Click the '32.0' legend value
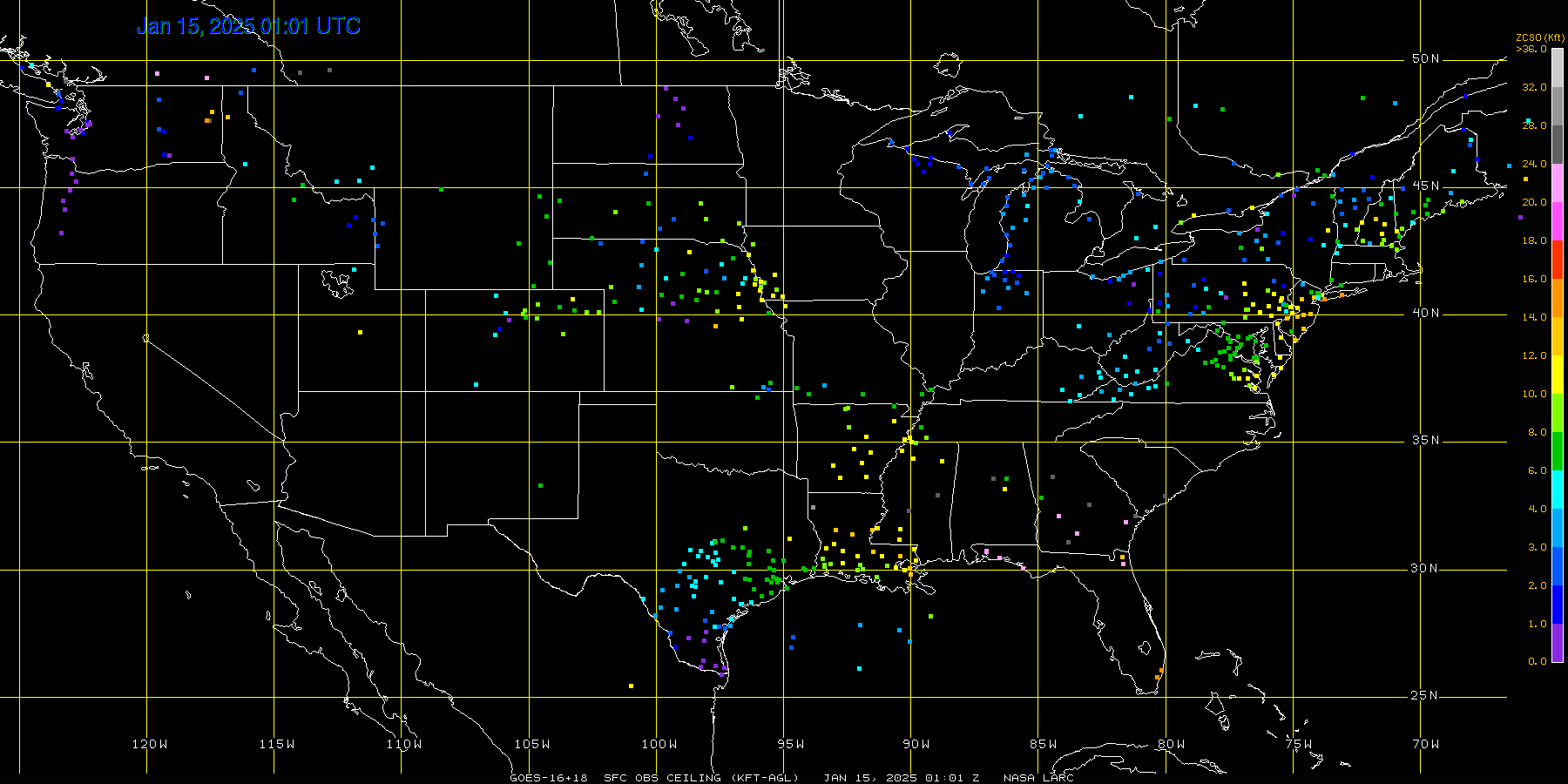Image resolution: width=1568 pixels, height=784 pixels. pos(1534,87)
